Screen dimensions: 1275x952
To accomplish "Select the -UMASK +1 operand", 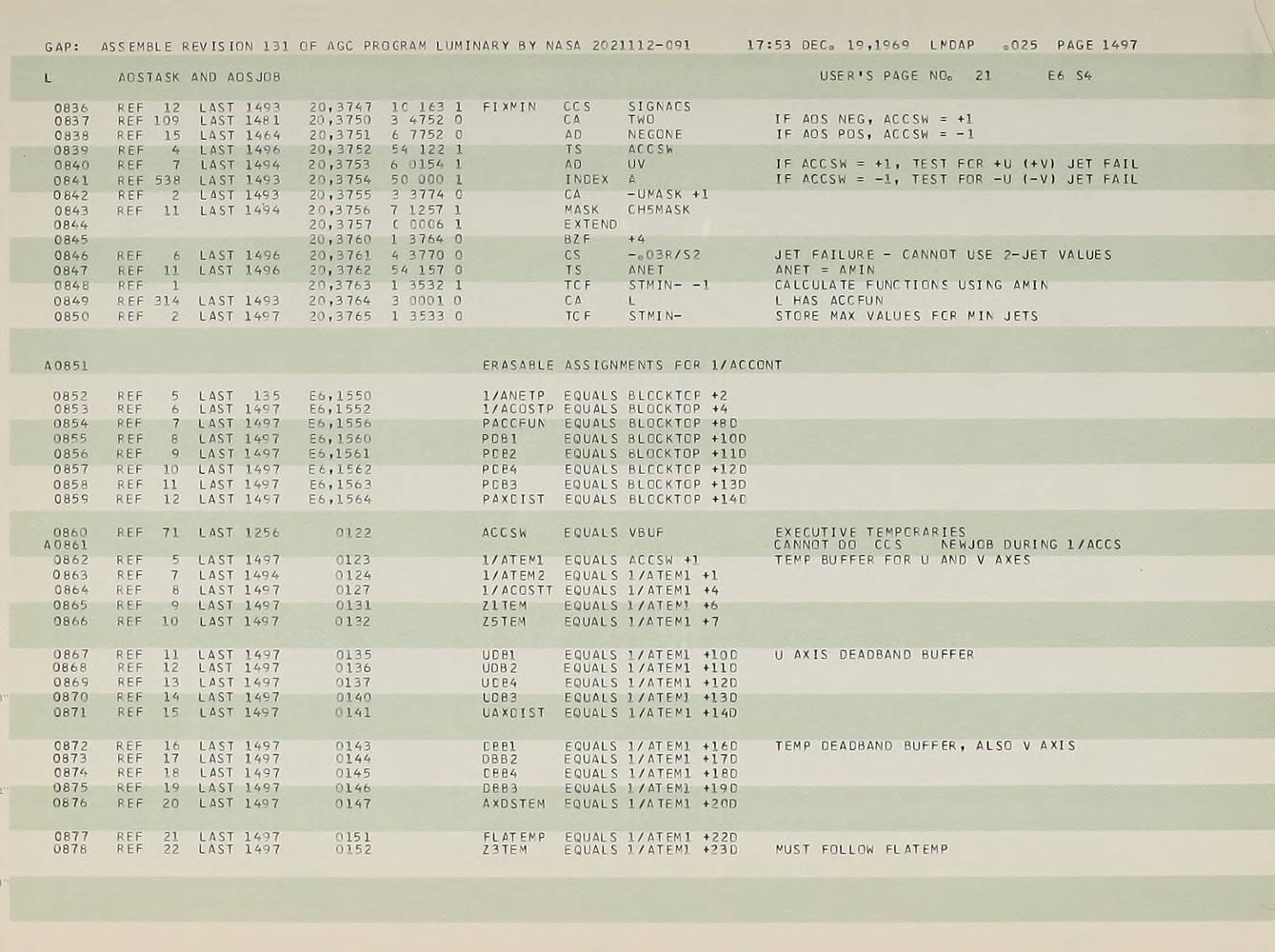I will point(668,194).
